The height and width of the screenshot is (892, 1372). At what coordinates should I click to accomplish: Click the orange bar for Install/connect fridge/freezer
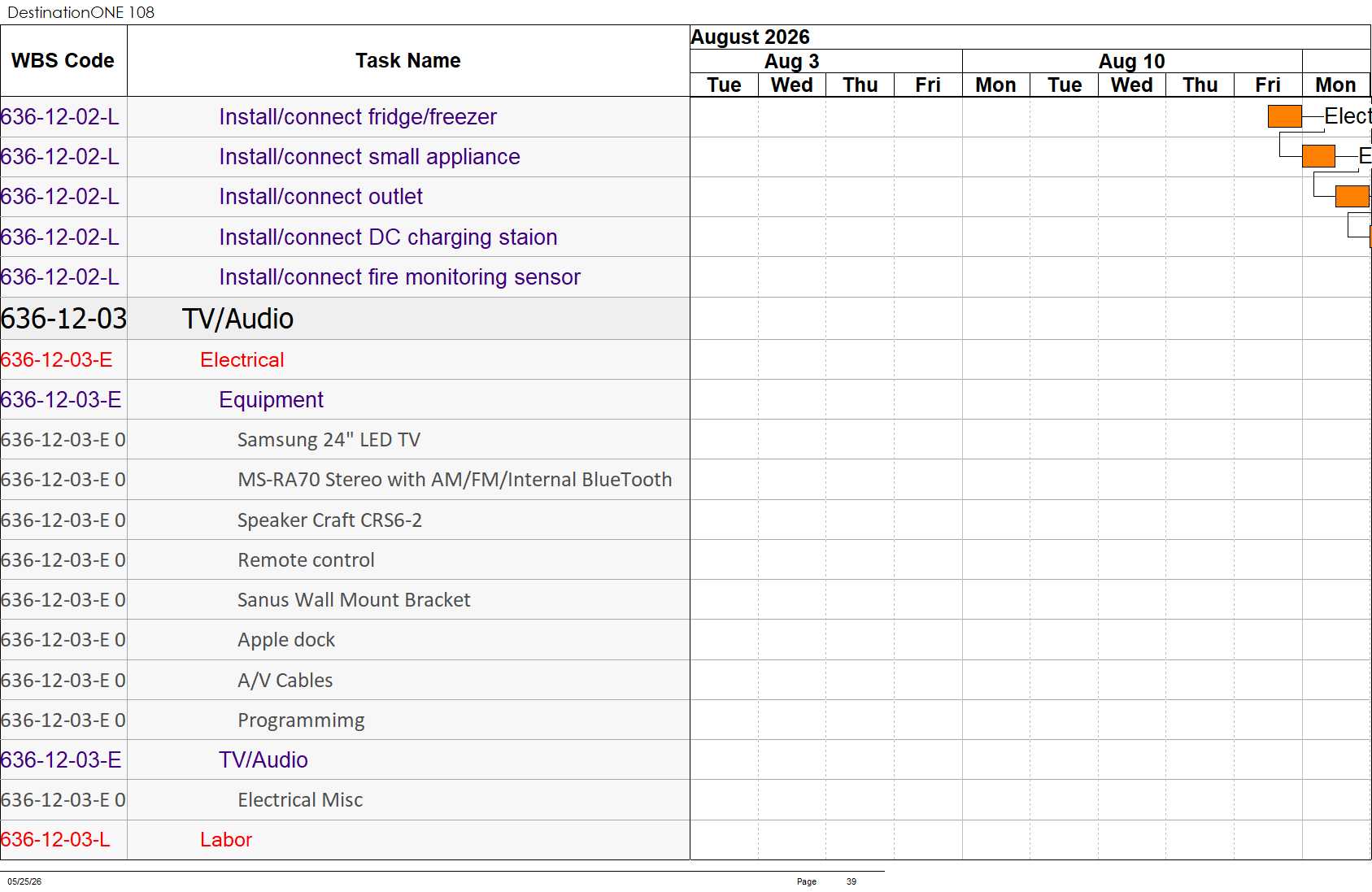[x=1284, y=116]
